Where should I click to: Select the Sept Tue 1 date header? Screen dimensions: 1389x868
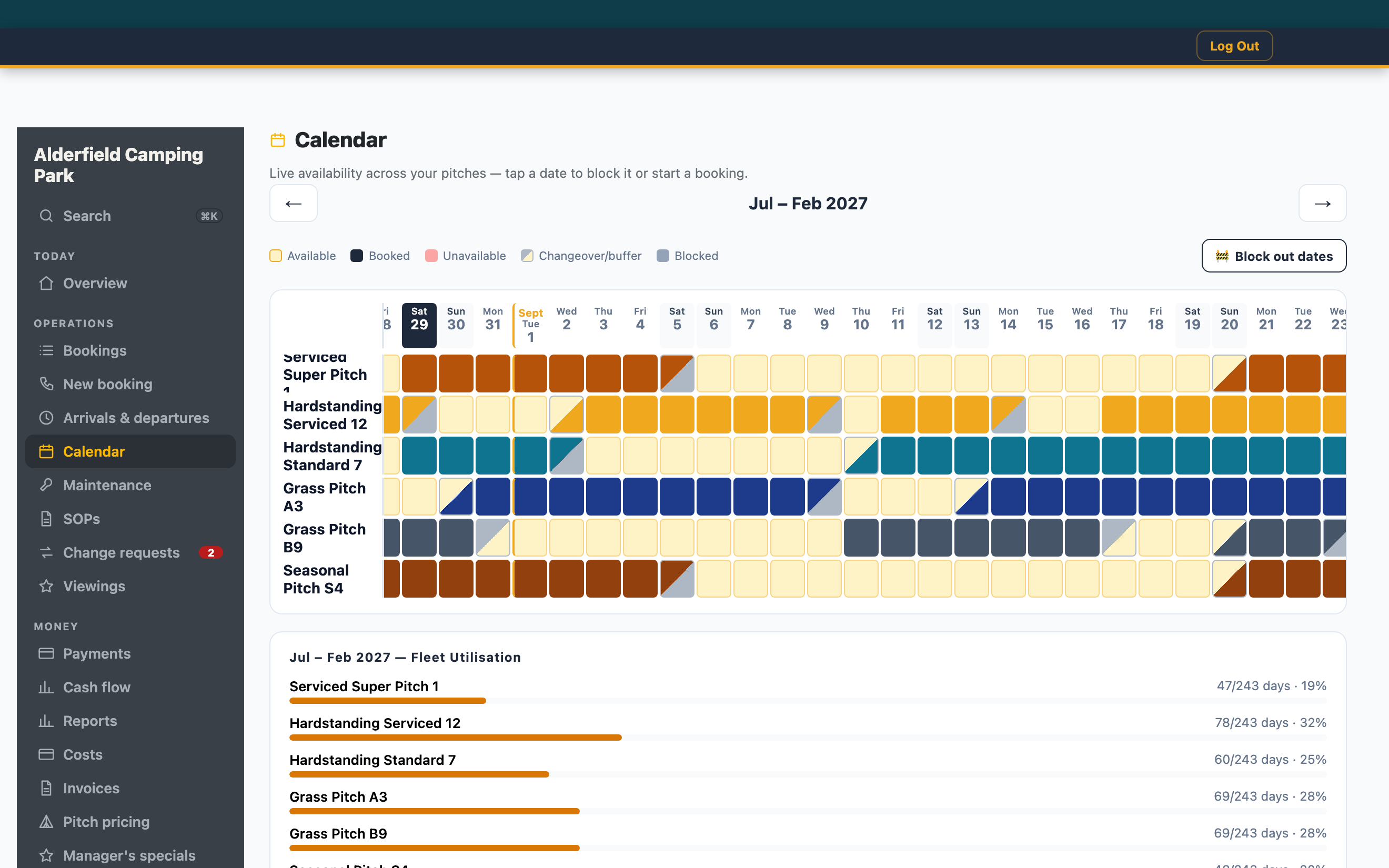(x=530, y=325)
